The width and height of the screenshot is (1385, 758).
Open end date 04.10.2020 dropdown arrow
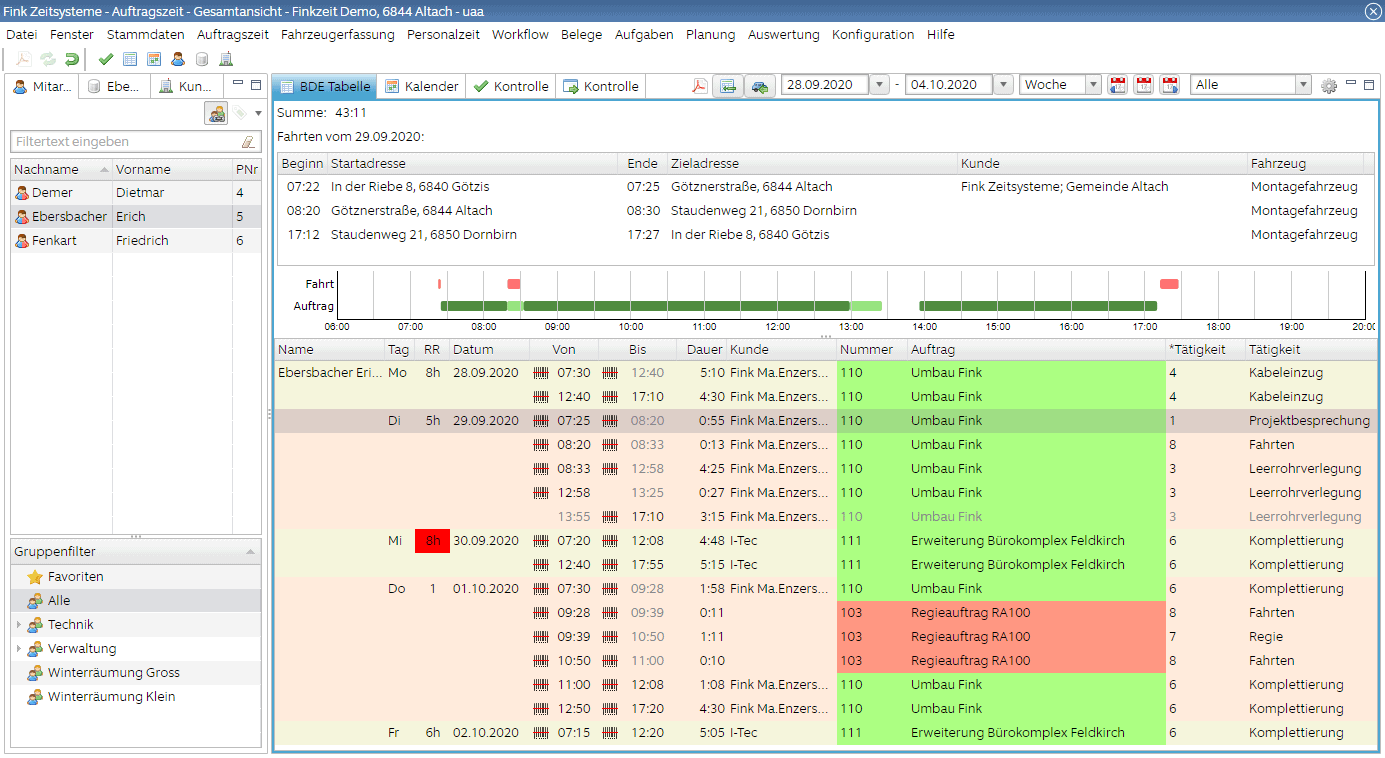1004,85
